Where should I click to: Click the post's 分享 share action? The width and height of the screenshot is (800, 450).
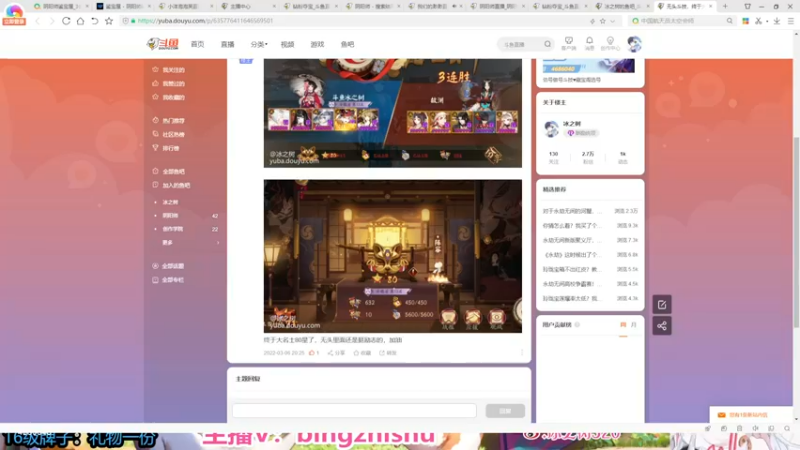pos(336,353)
